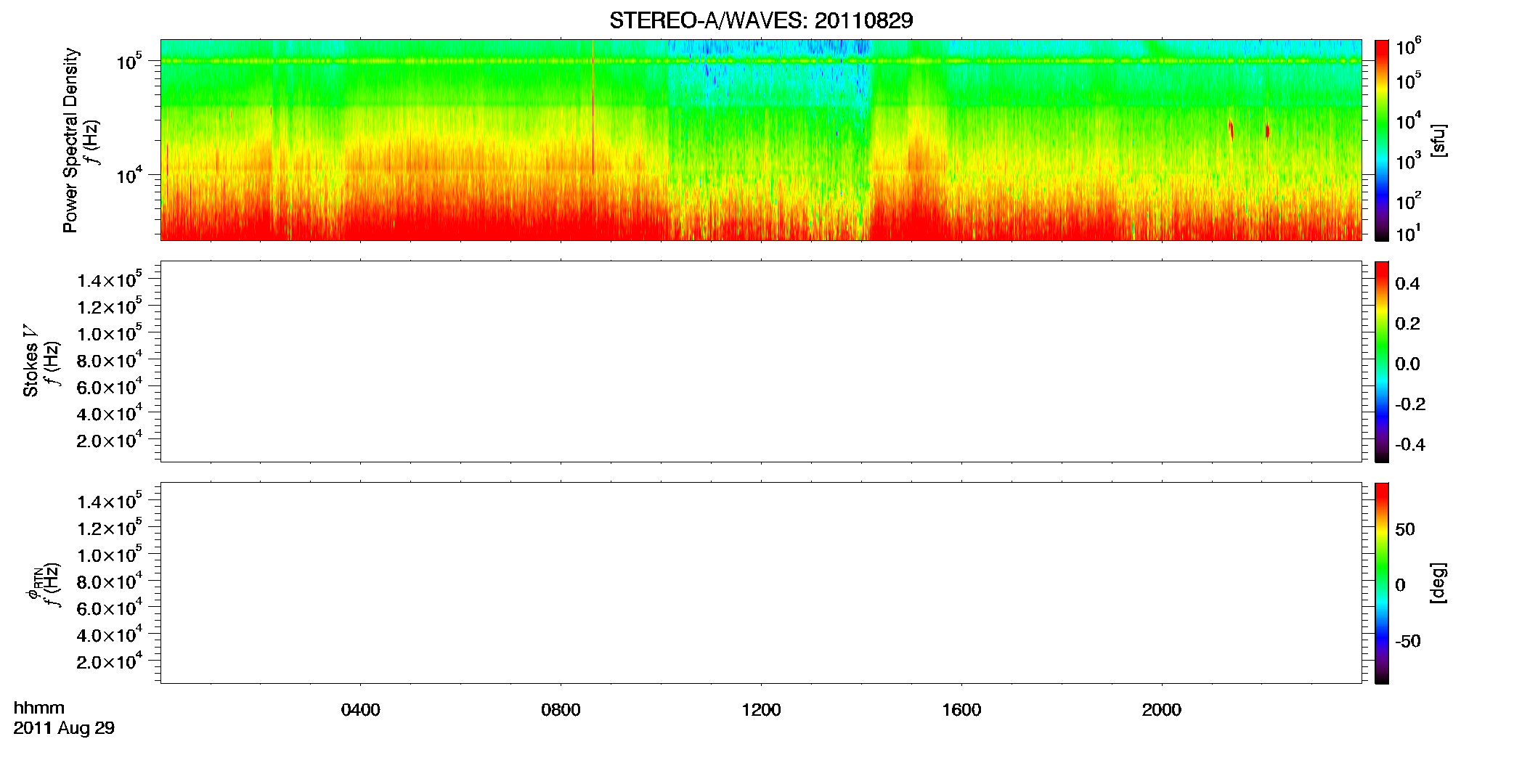The width and height of the screenshot is (1522, 784).
Task: Select the 1600 time tick label
Action: [x=961, y=709]
